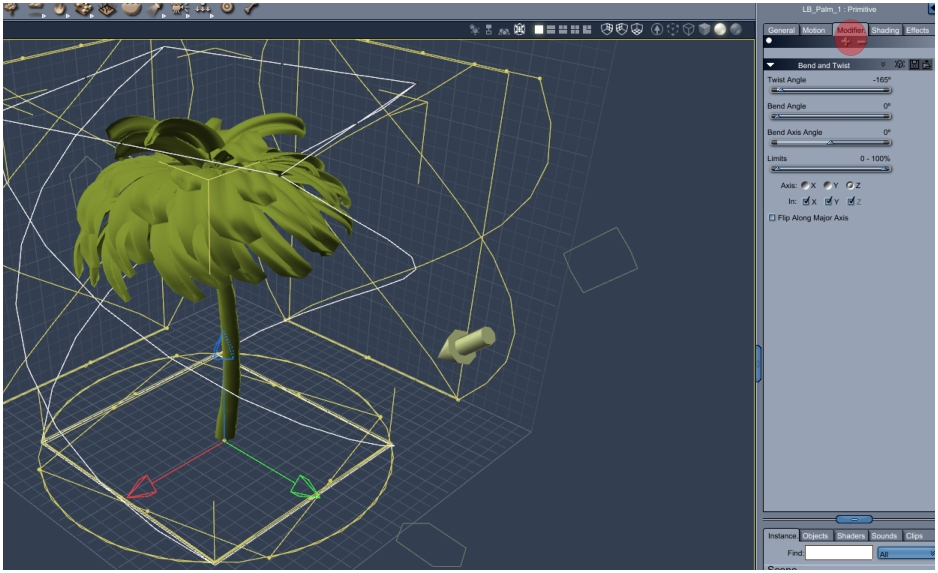938x573 pixels.
Task: Set bend Axis to Z radio button
Action: (x=850, y=185)
